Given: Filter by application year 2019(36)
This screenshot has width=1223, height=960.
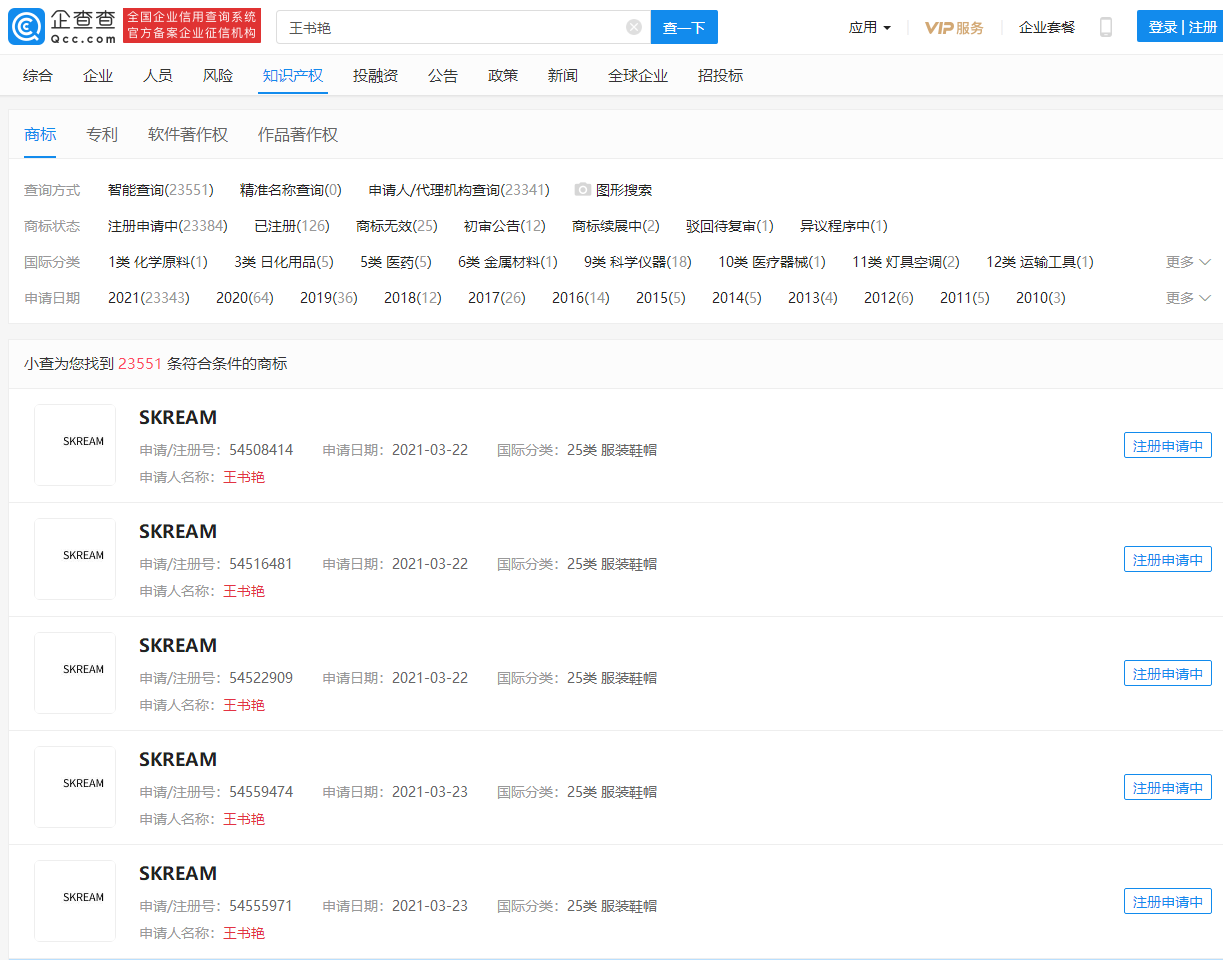Looking at the screenshot, I should [329, 298].
